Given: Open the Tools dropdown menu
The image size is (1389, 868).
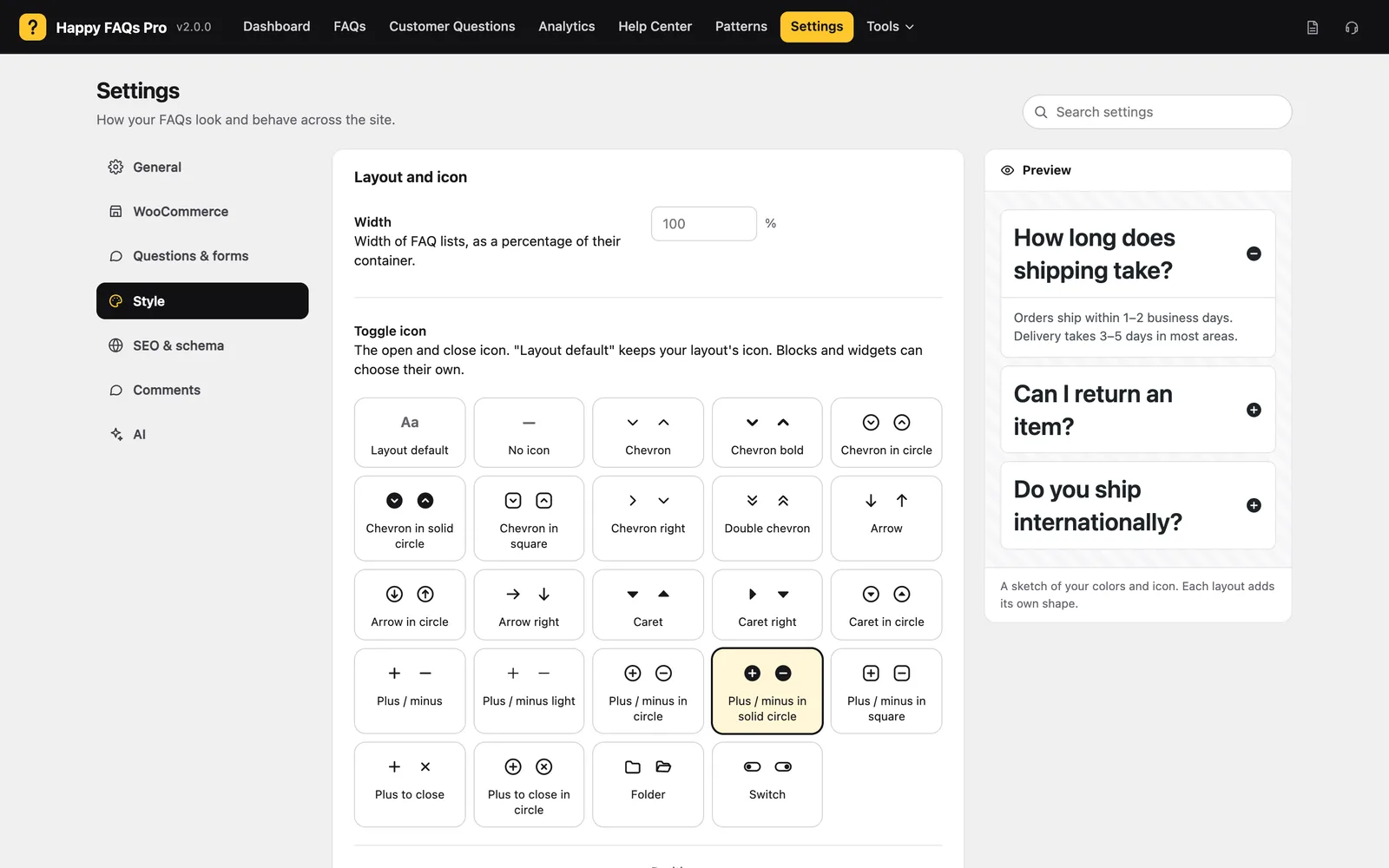Looking at the screenshot, I should (x=890, y=27).
